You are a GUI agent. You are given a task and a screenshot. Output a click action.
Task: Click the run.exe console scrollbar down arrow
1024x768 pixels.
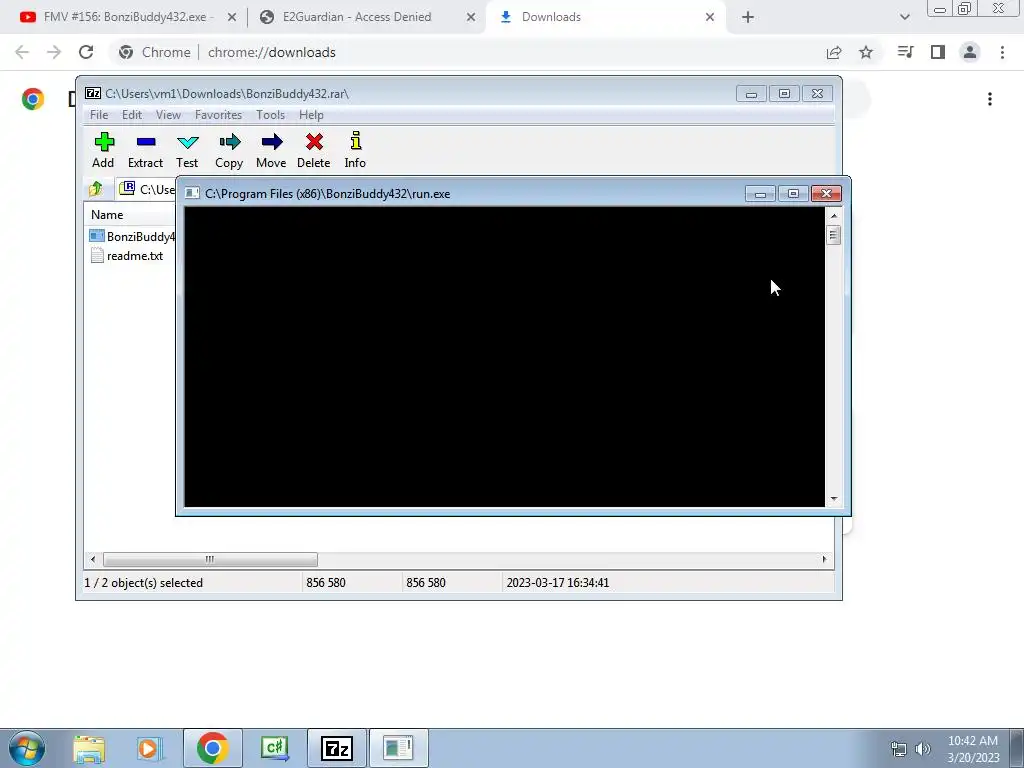click(x=833, y=499)
